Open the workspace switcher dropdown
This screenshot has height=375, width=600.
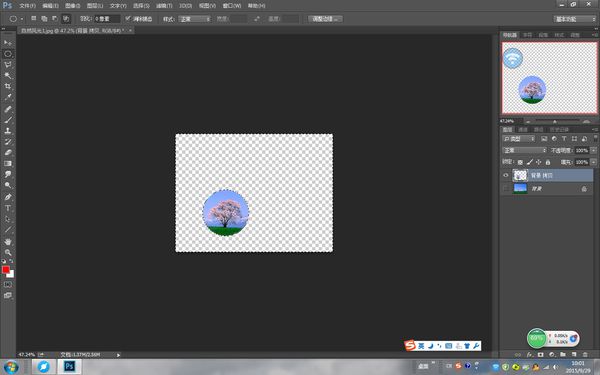pos(575,19)
